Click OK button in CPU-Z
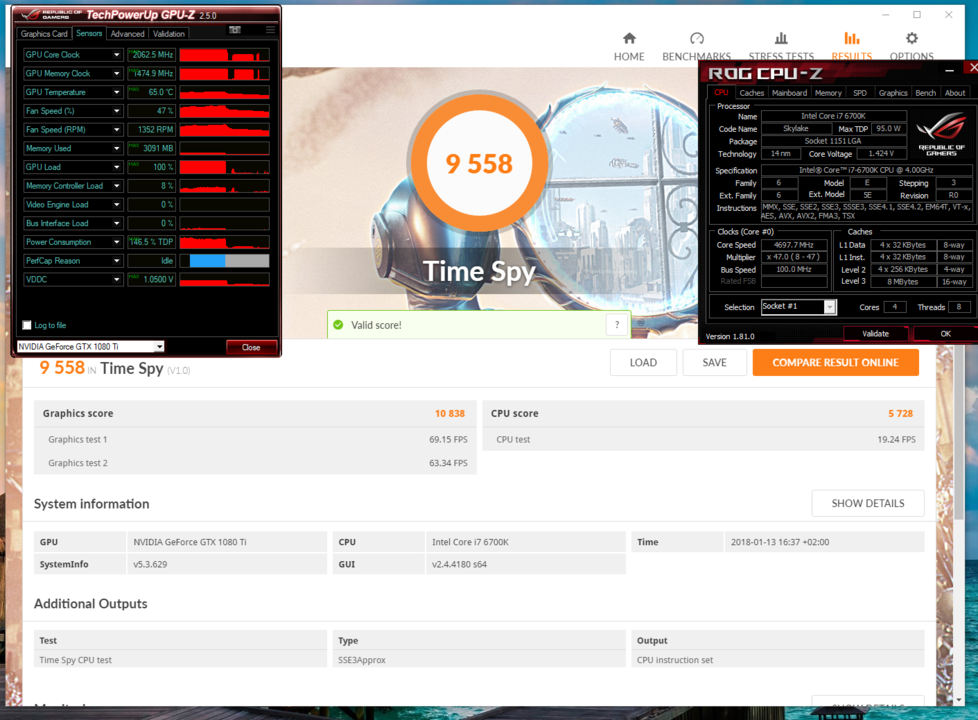Screen dimensions: 978x720 coord(946,334)
